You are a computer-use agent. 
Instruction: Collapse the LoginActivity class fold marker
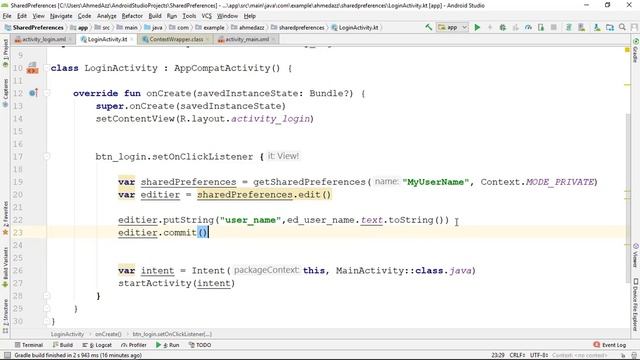47,68
